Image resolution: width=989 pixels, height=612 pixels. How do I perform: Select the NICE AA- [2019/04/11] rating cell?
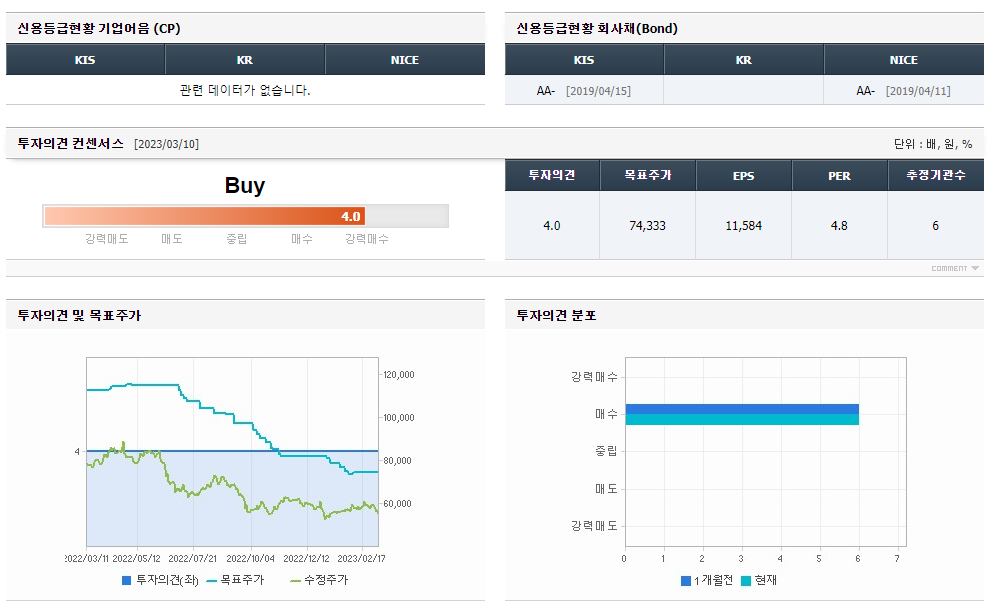click(904, 91)
